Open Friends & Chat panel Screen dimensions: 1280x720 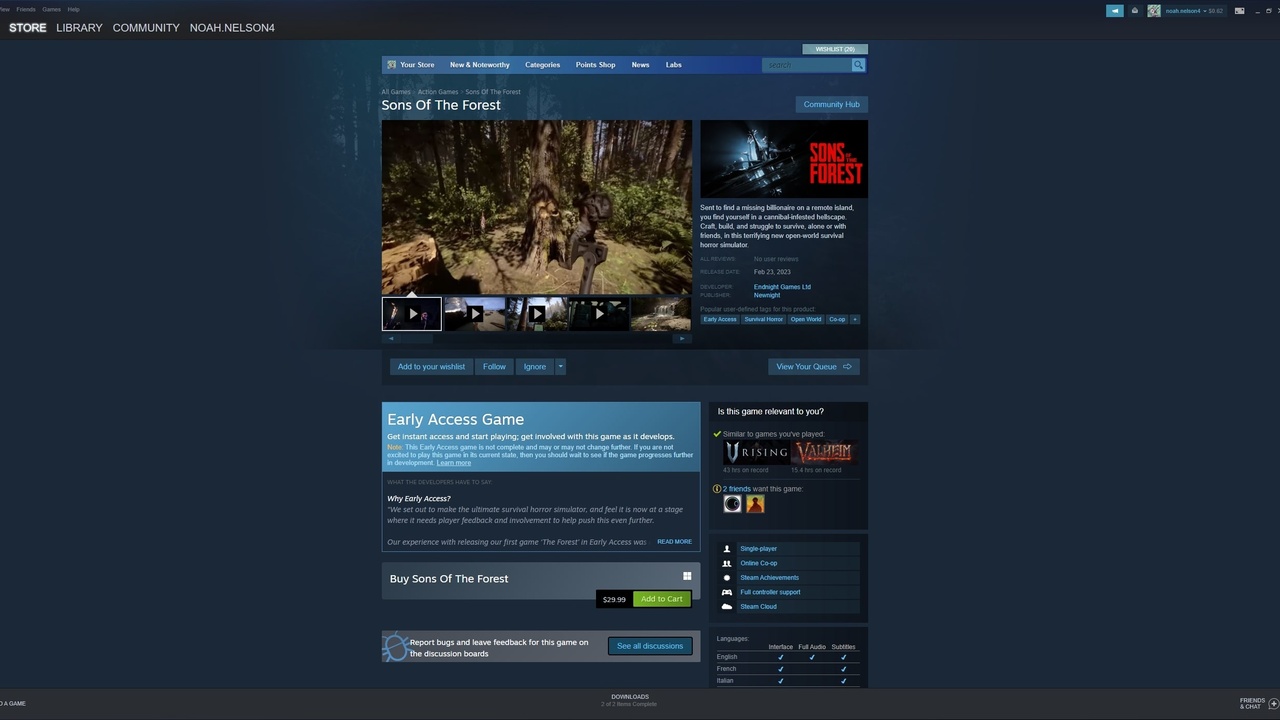[x=1252, y=704]
